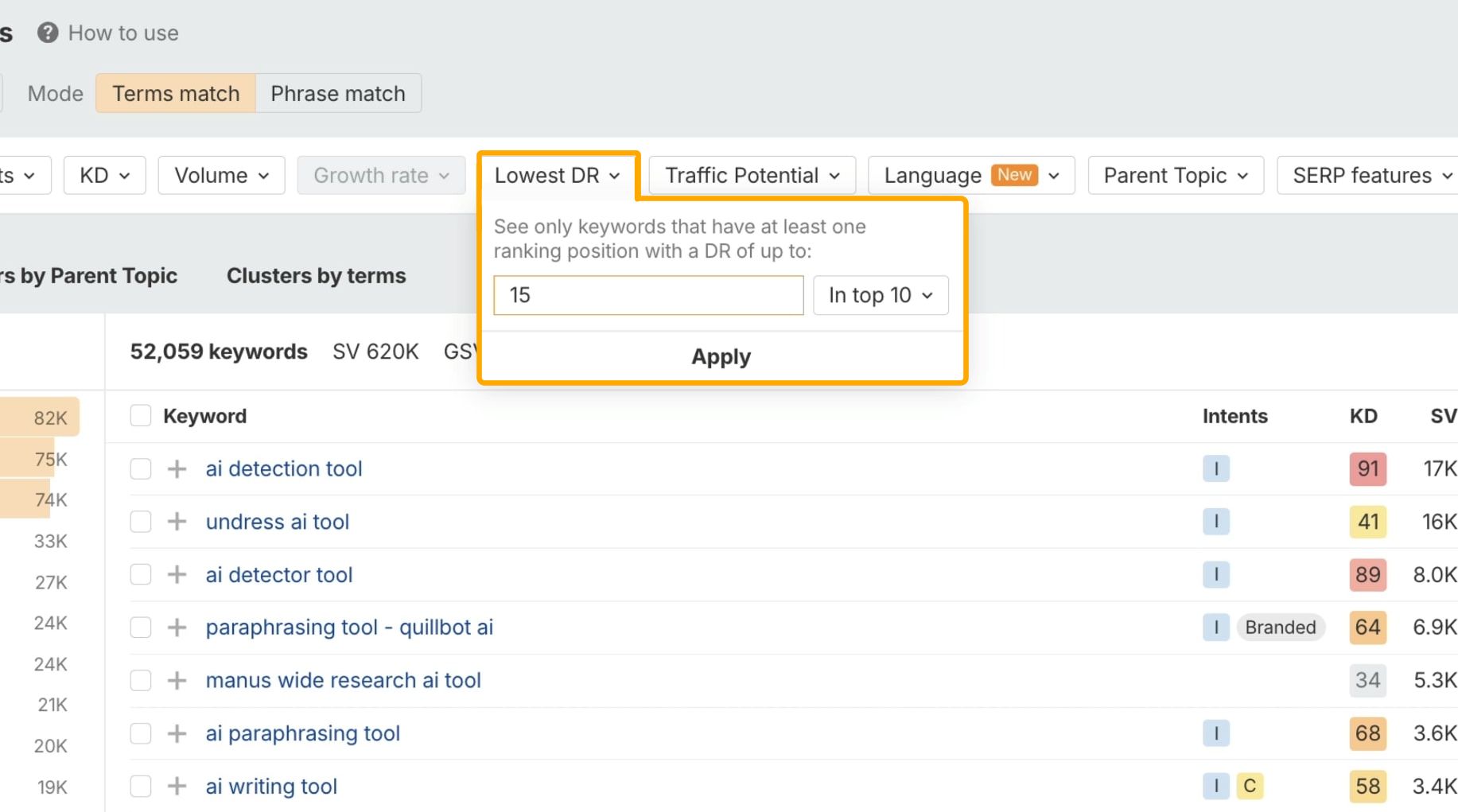Check the checkbox next to 'ai detection tool'
The image size is (1458, 812).
[x=140, y=468]
